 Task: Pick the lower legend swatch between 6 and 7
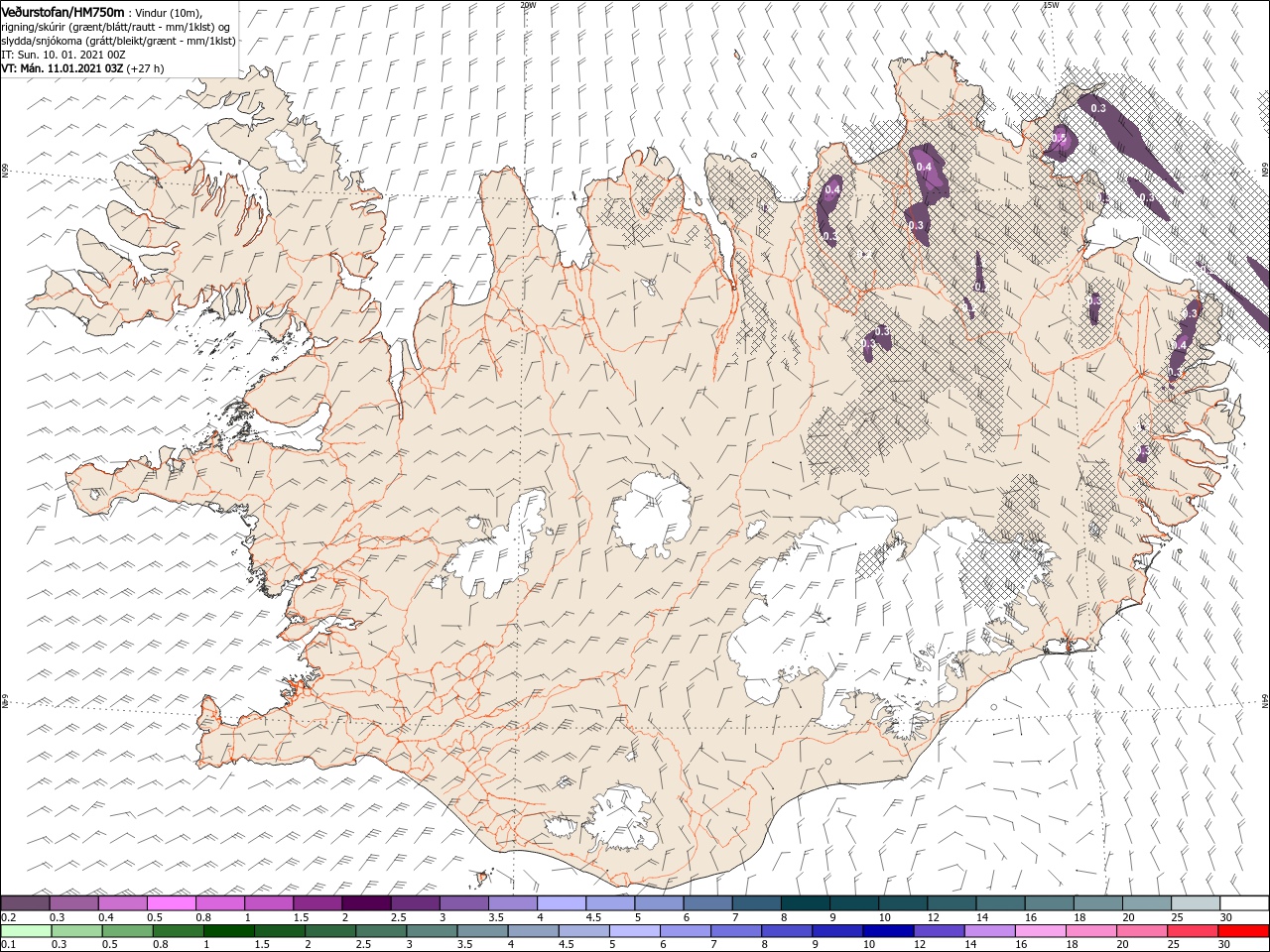[686, 931]
